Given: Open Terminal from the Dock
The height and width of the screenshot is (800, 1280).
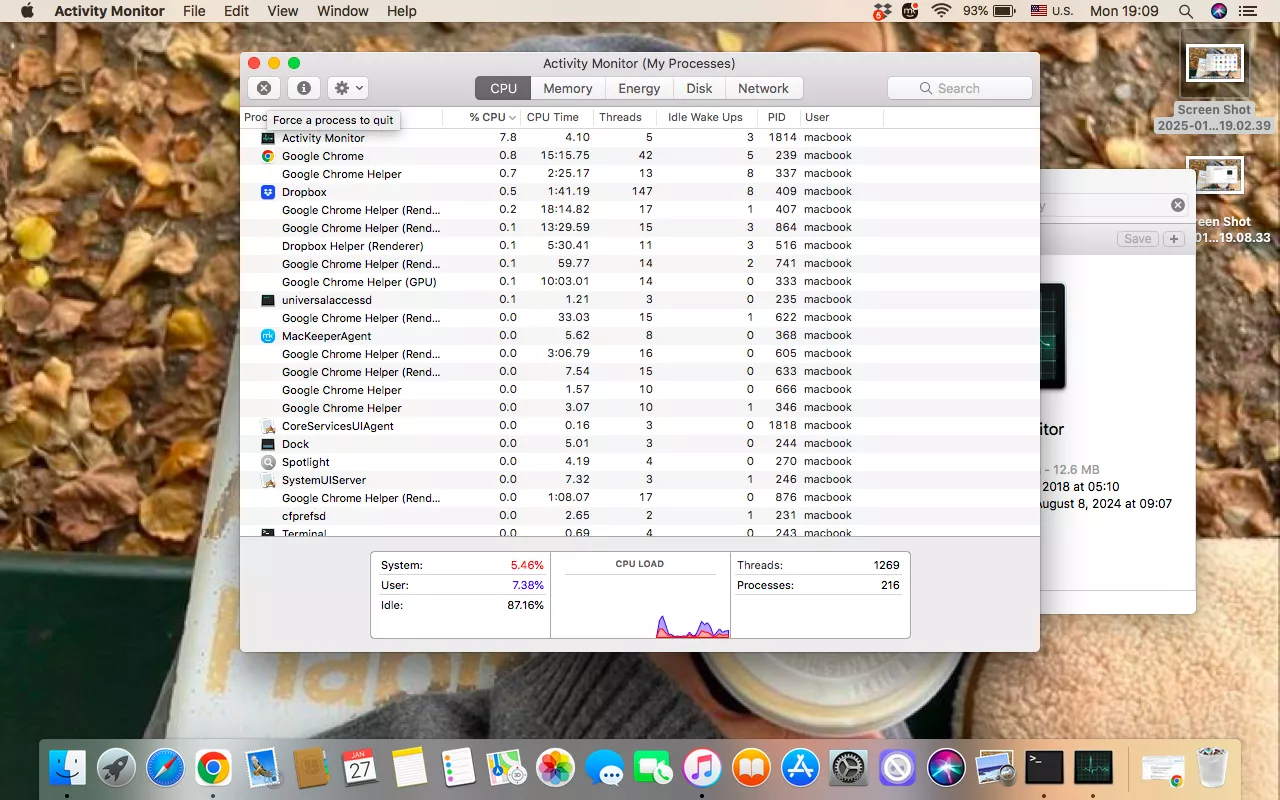Looking at the screenshot, I should pyautogui.click(x=1044, y=768).
